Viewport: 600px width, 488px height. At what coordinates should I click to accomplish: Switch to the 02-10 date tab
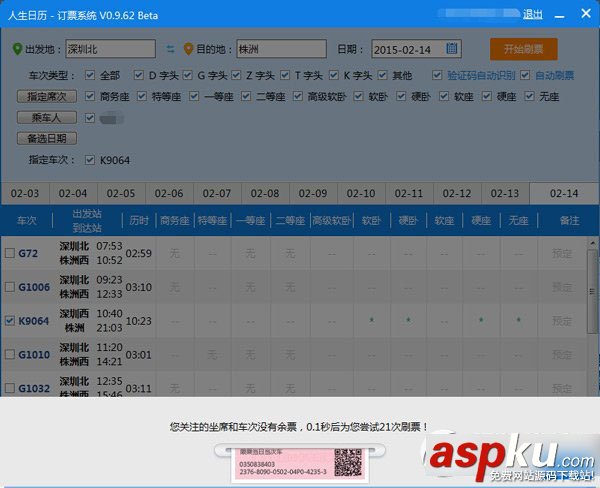(x=361, y=193)
